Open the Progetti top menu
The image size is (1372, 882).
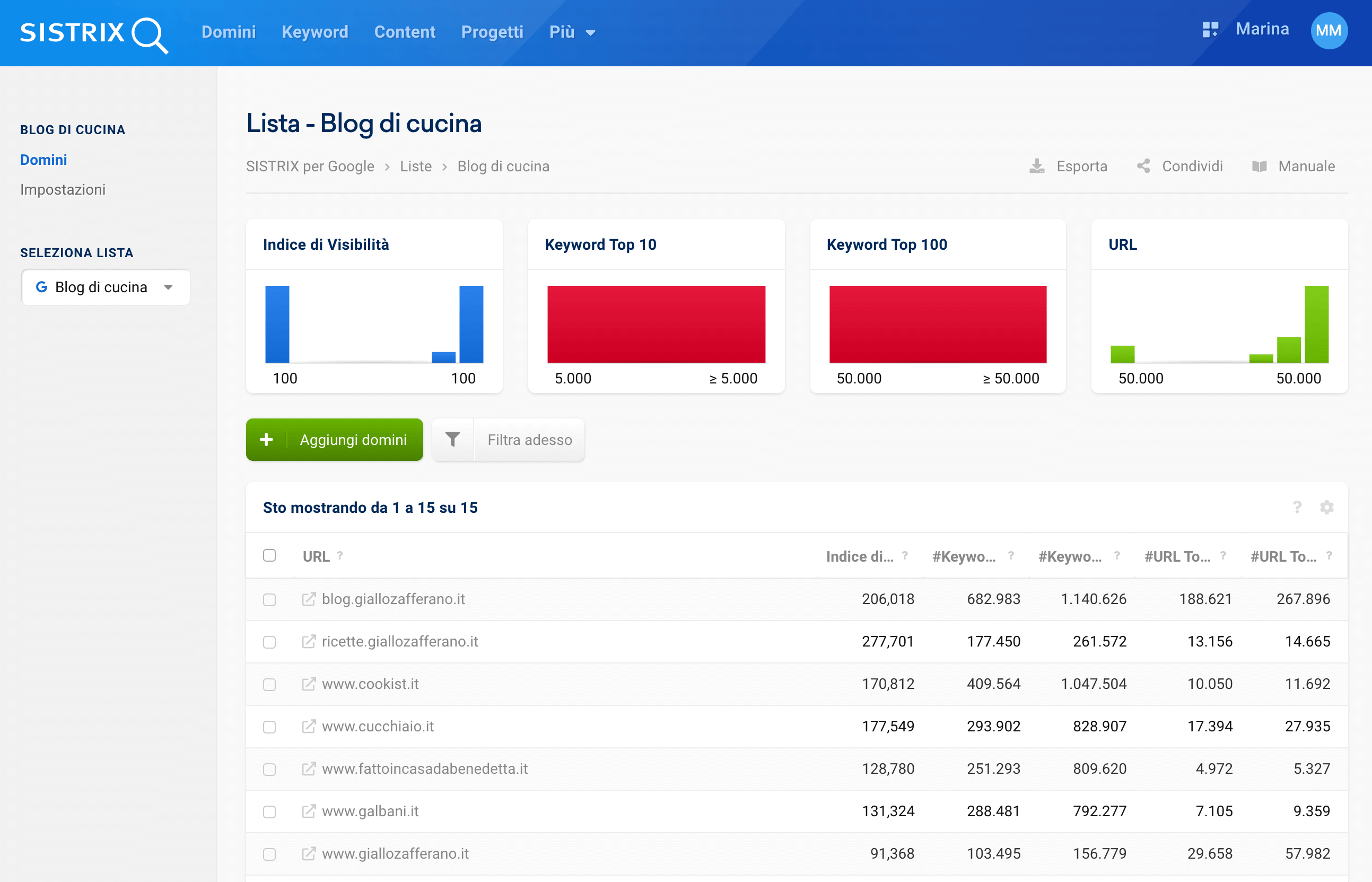click(x=493, y=31)
